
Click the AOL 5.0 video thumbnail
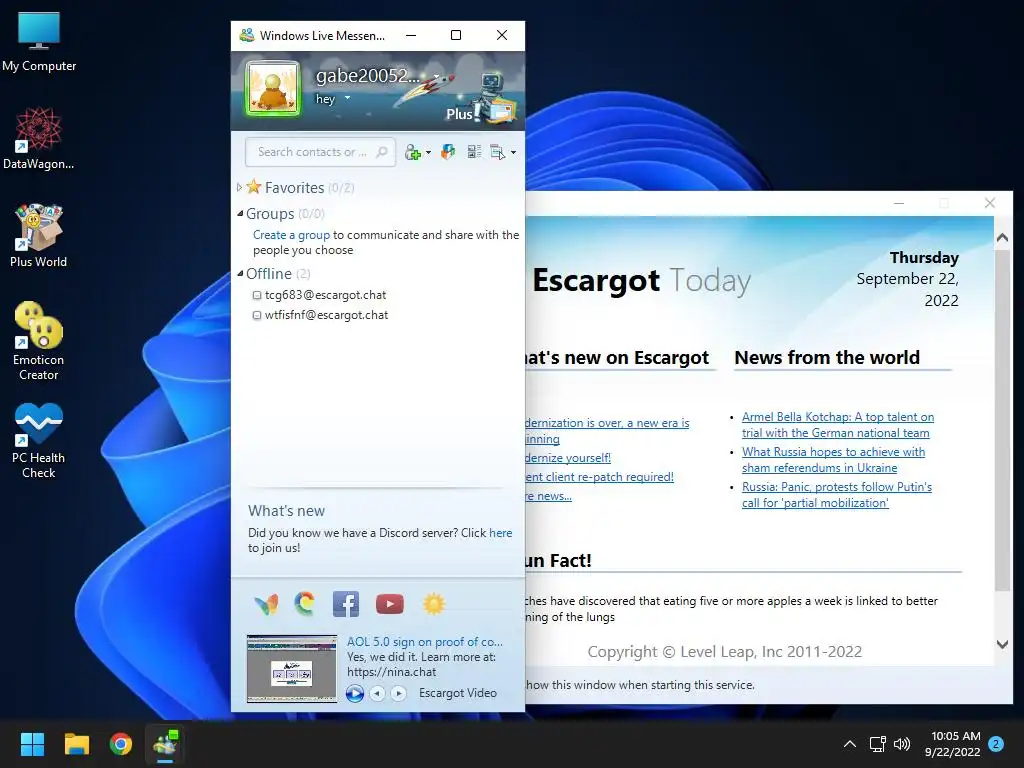tap(292, 668)
